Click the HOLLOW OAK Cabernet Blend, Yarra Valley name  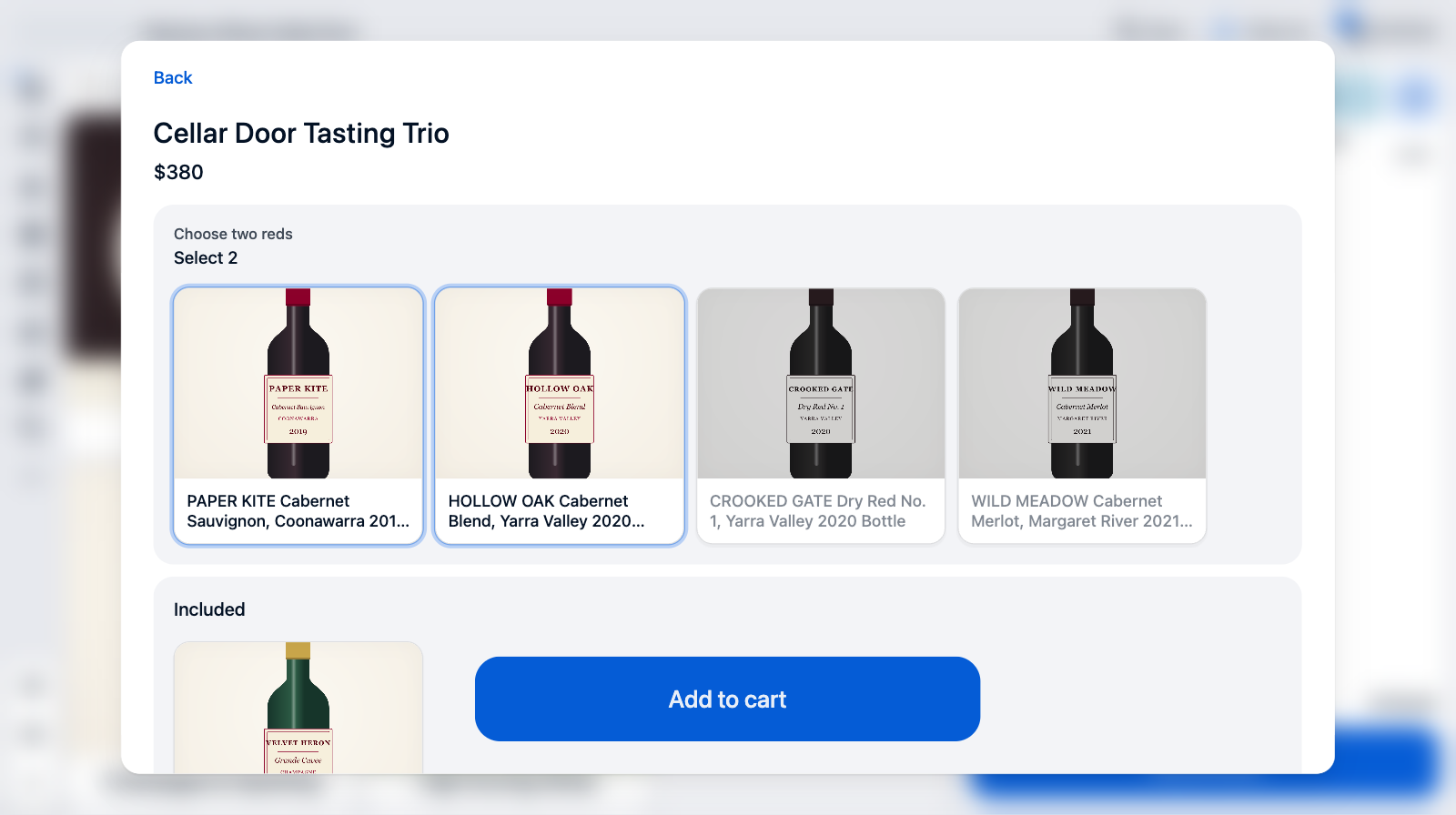click(546, 511)
